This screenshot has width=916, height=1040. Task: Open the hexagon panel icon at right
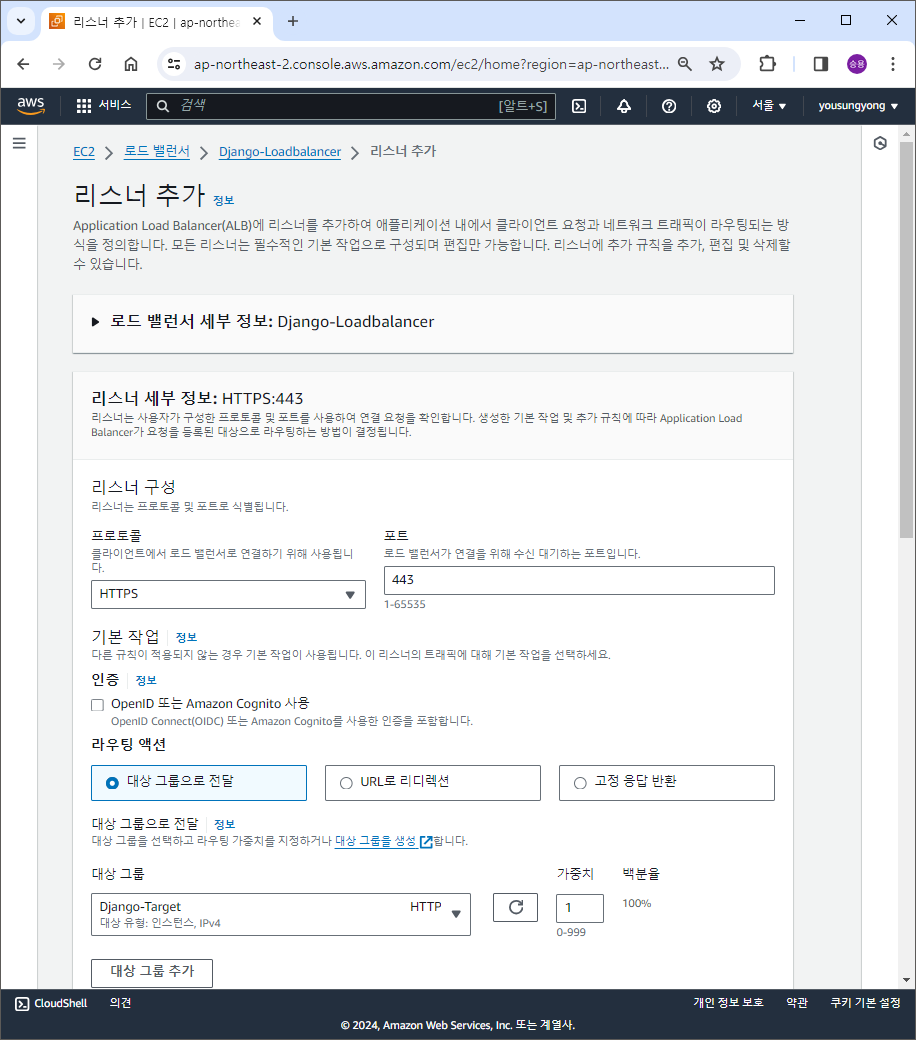click(880, 143)
